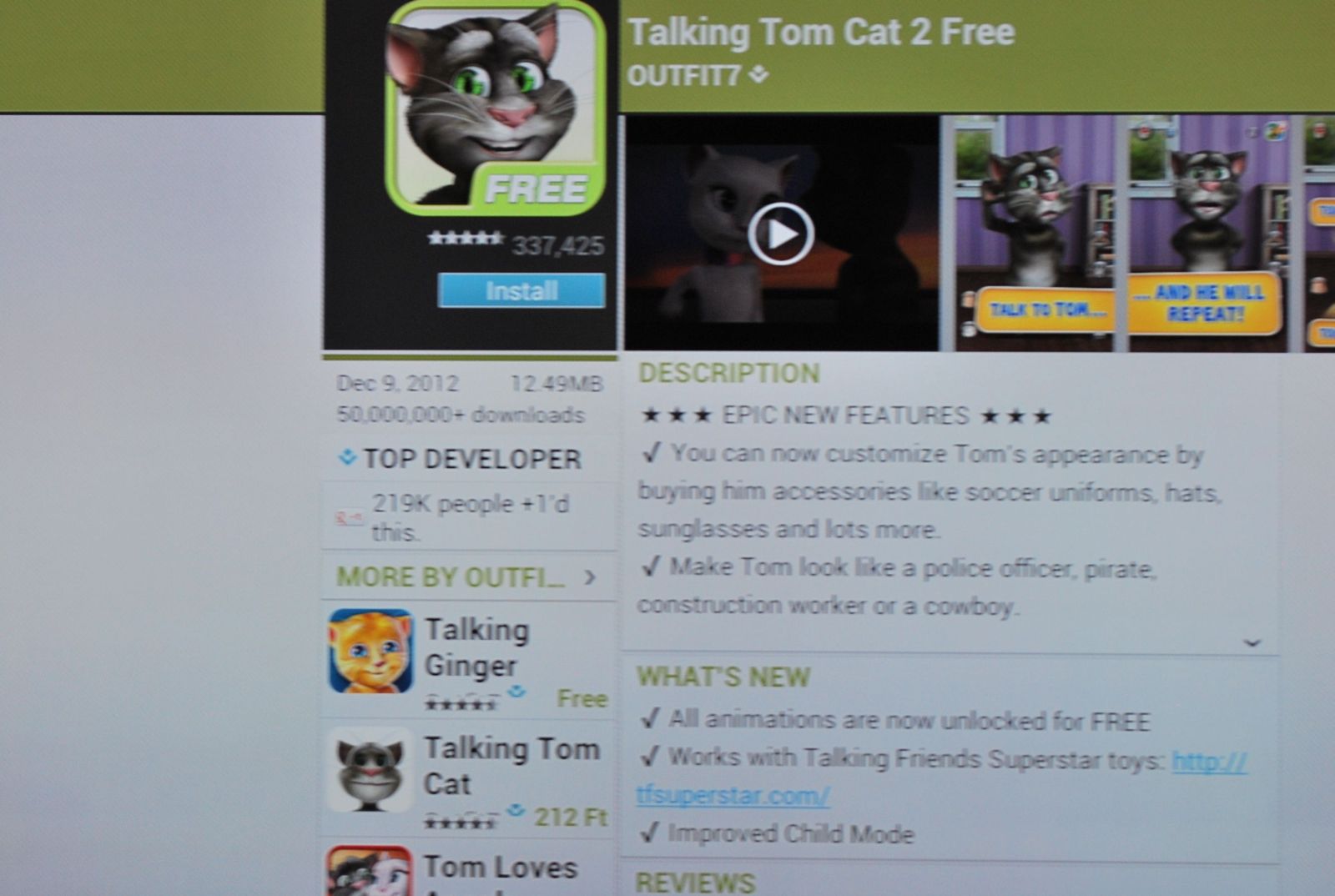View the 'Talk to Tom' screenshot thumbnail

(1034, 233)
